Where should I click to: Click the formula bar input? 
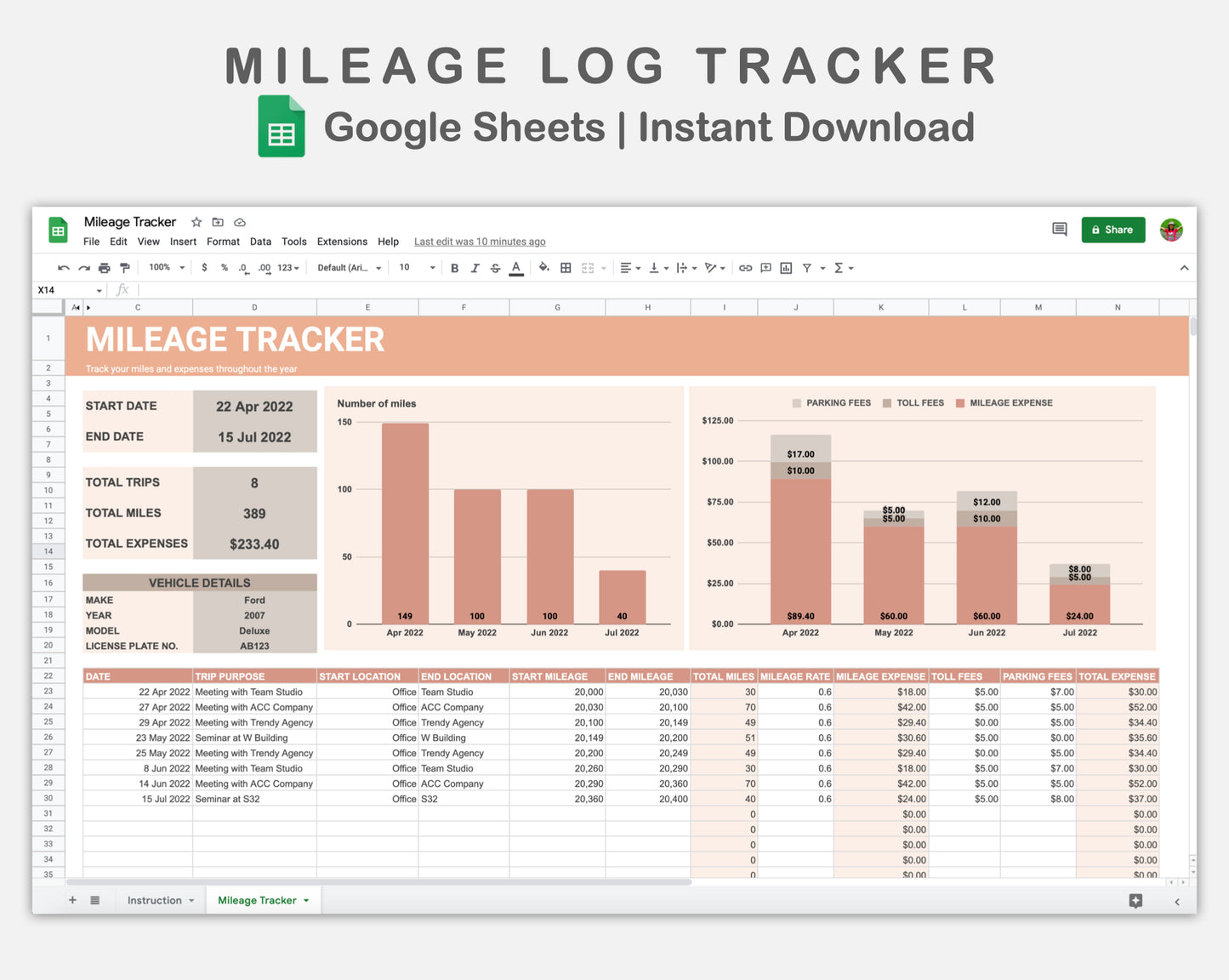click(255, 289)
